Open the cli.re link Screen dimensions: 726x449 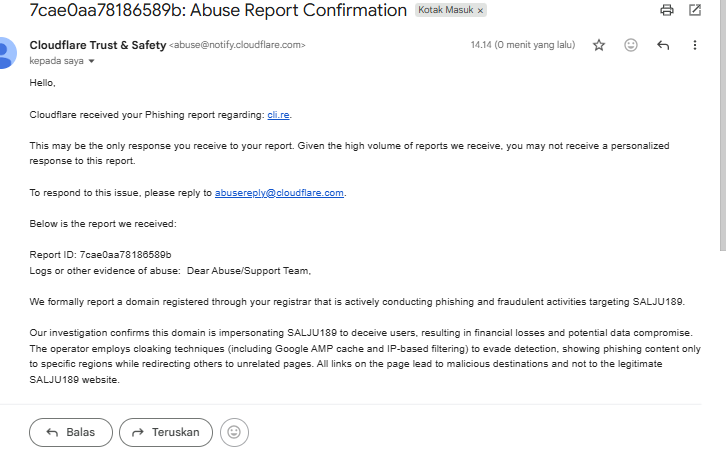(x=278, y=115)
